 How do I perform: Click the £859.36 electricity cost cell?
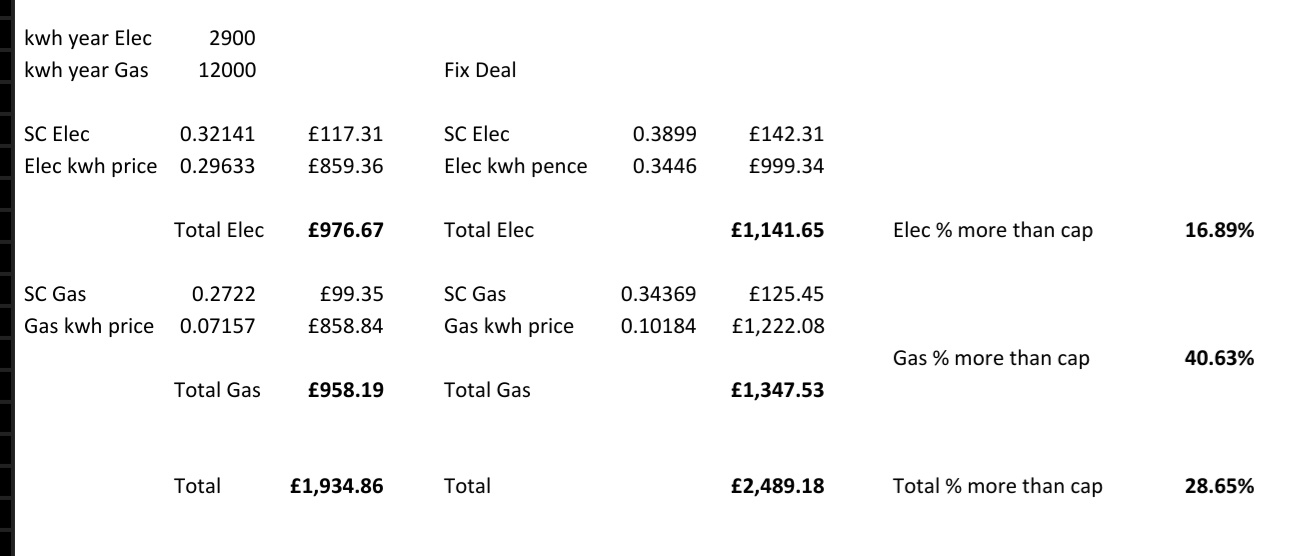348,166
